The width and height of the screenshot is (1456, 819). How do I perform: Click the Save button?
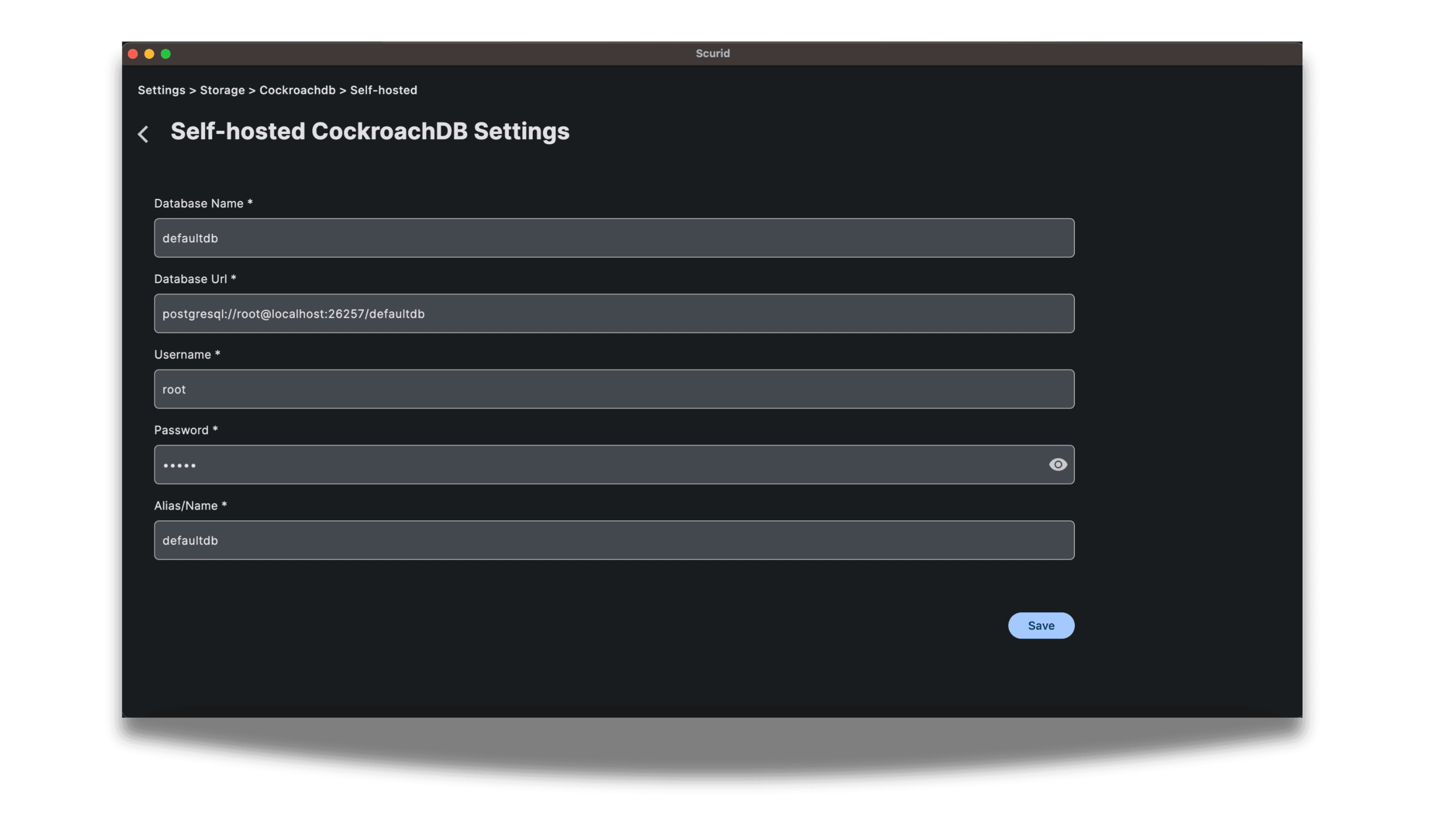tap(1041, 625)
